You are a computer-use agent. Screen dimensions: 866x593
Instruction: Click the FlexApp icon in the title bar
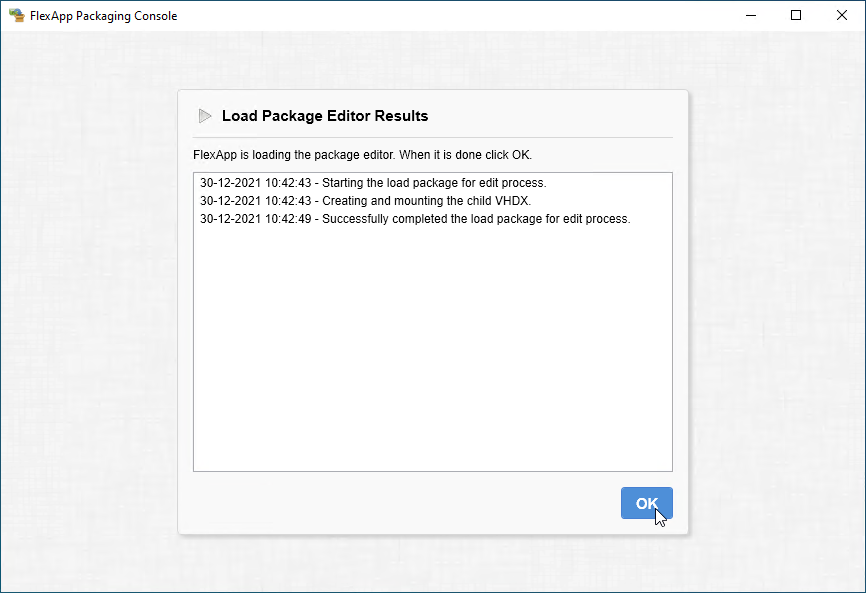[16, 15]
